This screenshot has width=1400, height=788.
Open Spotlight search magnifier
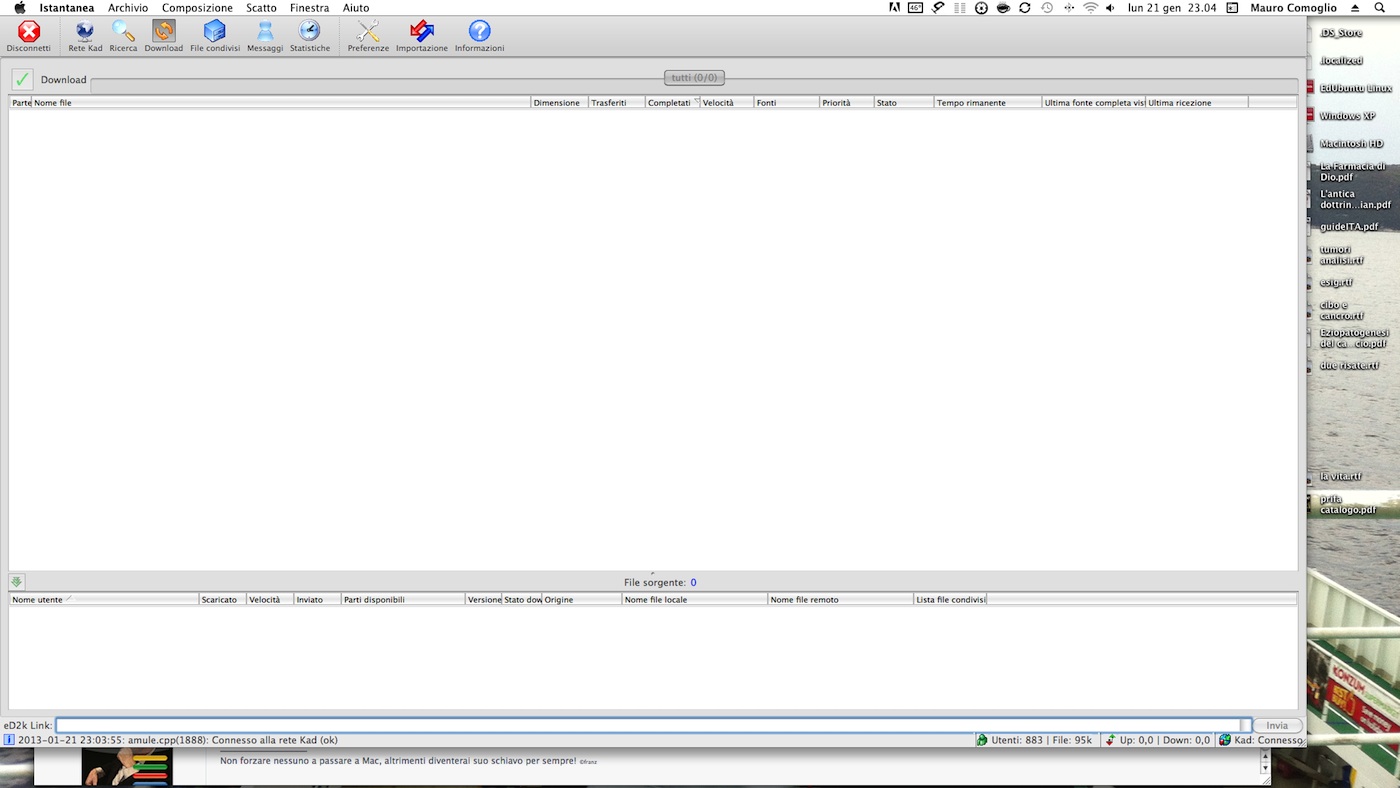coord(1381,8)
